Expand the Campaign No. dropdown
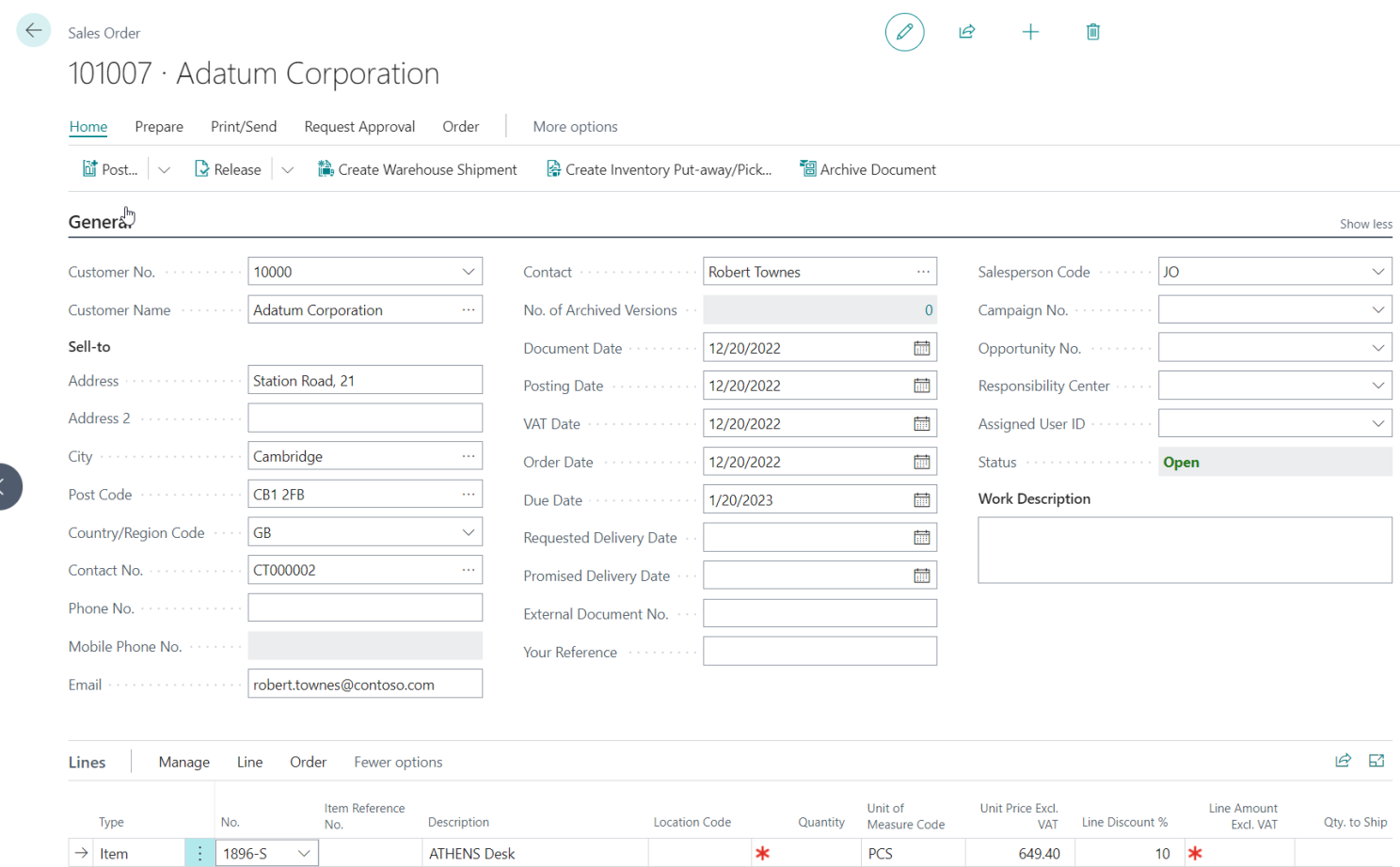The image size is (1400, 867). [1378, 309]
